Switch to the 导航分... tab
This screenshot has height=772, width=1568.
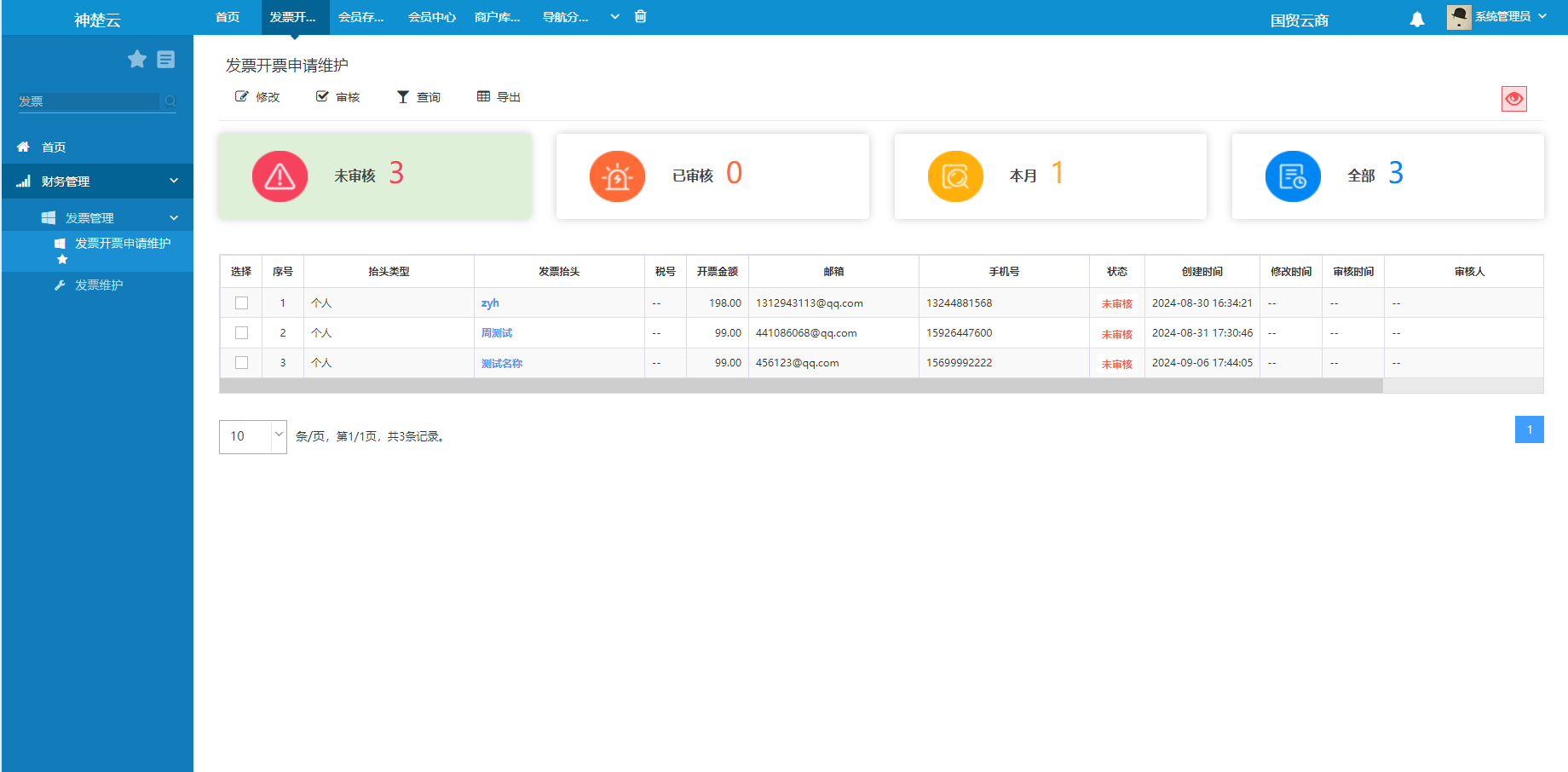[566, 17]
